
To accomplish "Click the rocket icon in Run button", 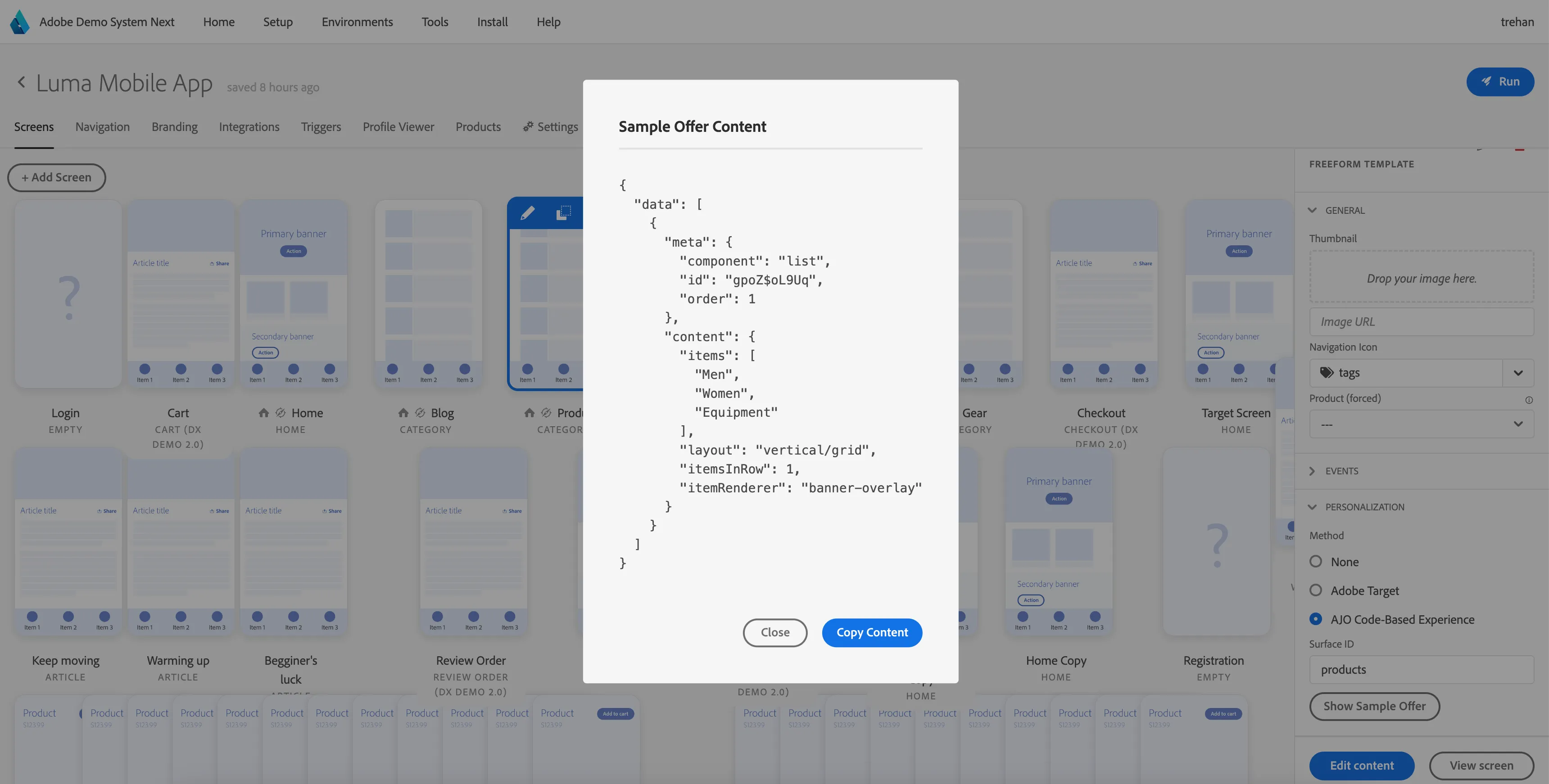I will tap(1486, 81).
